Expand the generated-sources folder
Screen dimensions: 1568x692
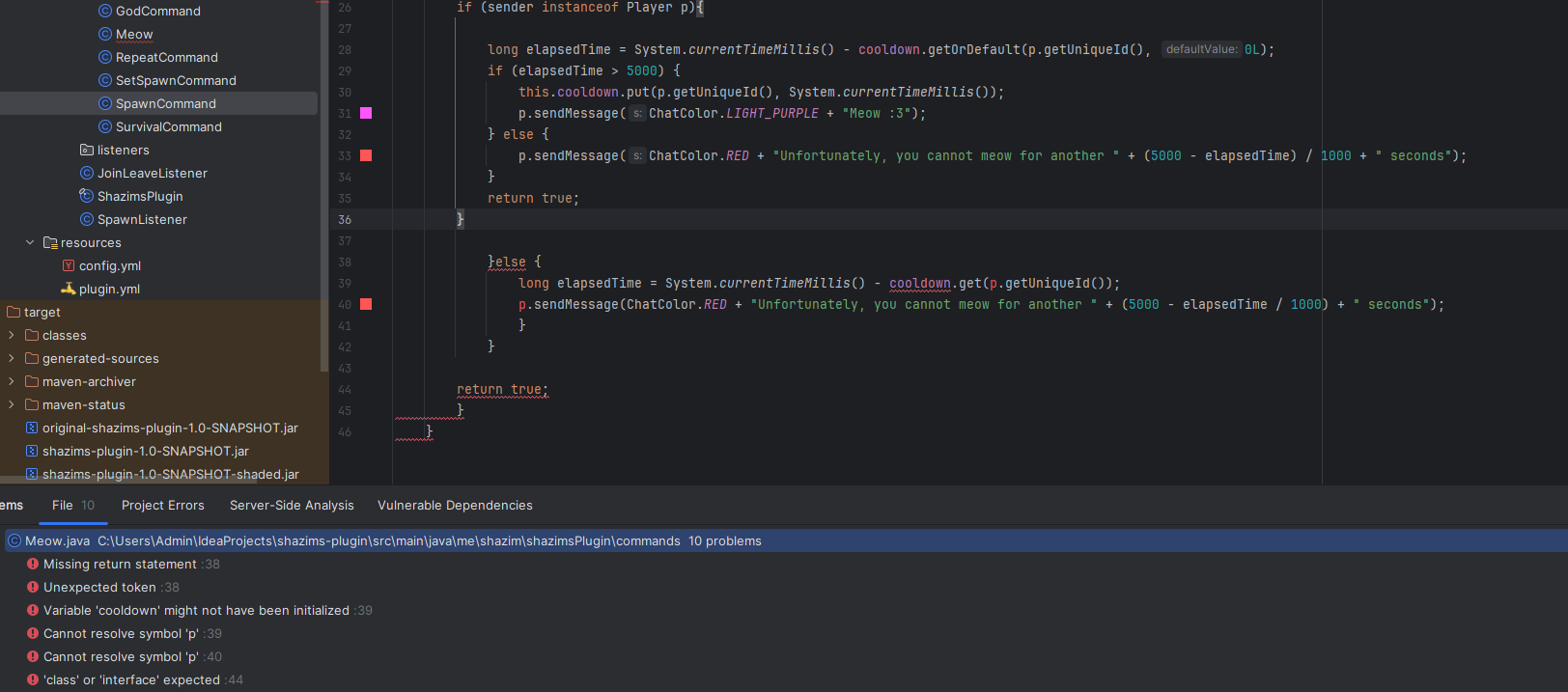[x=12, y=358]
